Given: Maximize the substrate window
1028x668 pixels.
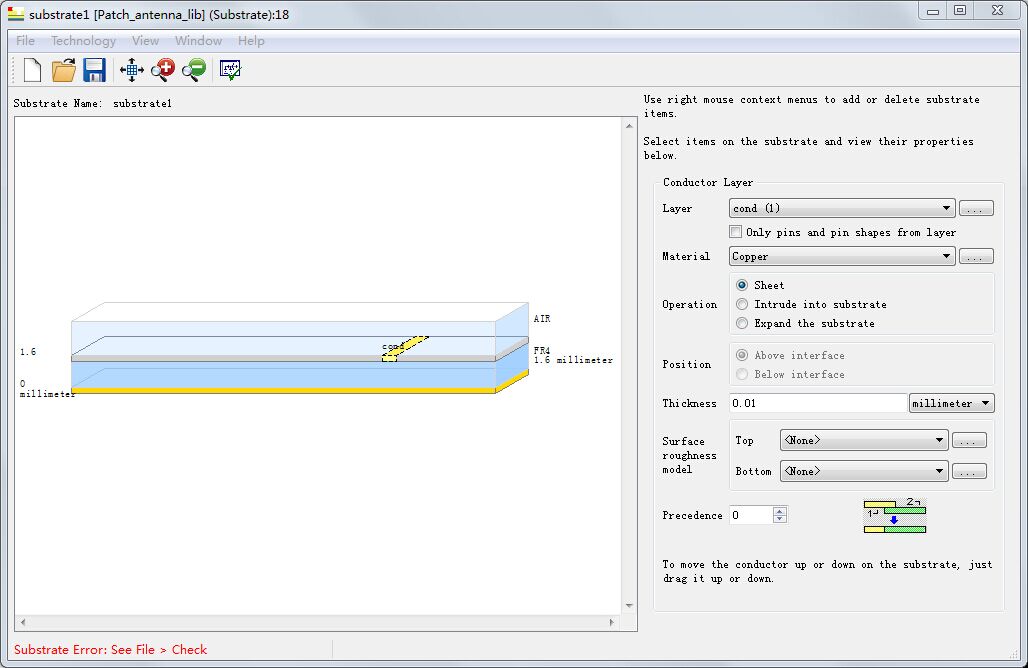Looking at the screenshot, I should pos(960,10).
